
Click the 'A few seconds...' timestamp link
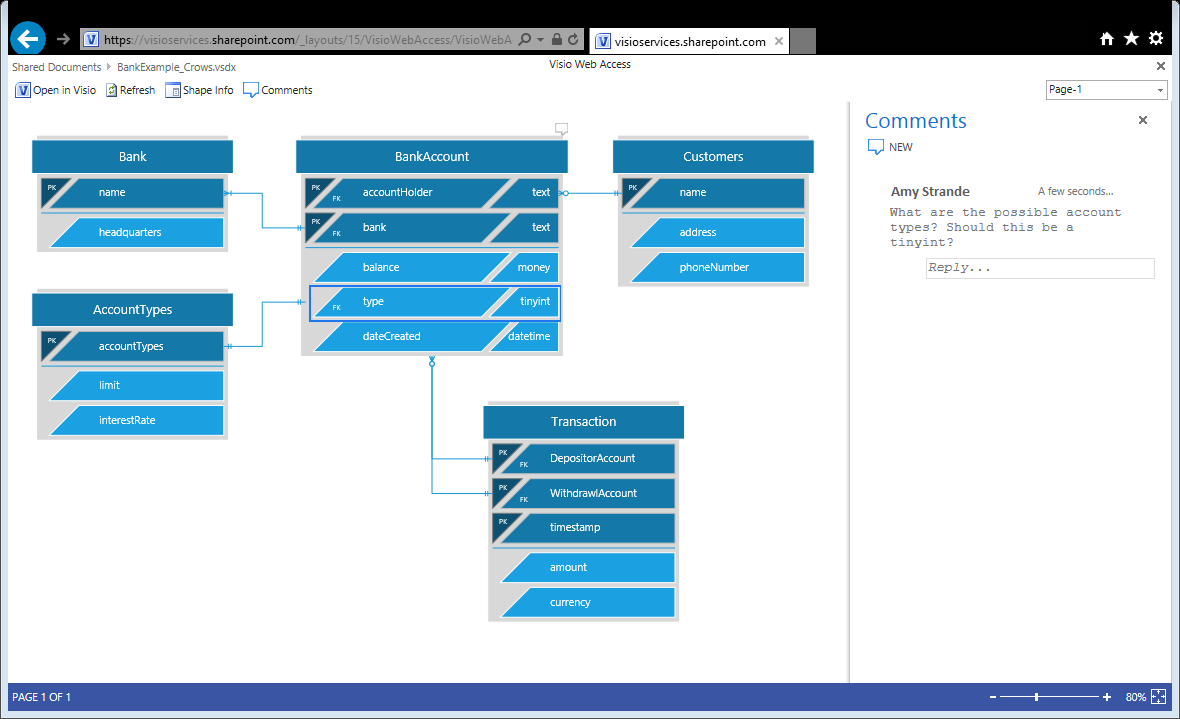pyautogui.click(x=1074, y=191)
